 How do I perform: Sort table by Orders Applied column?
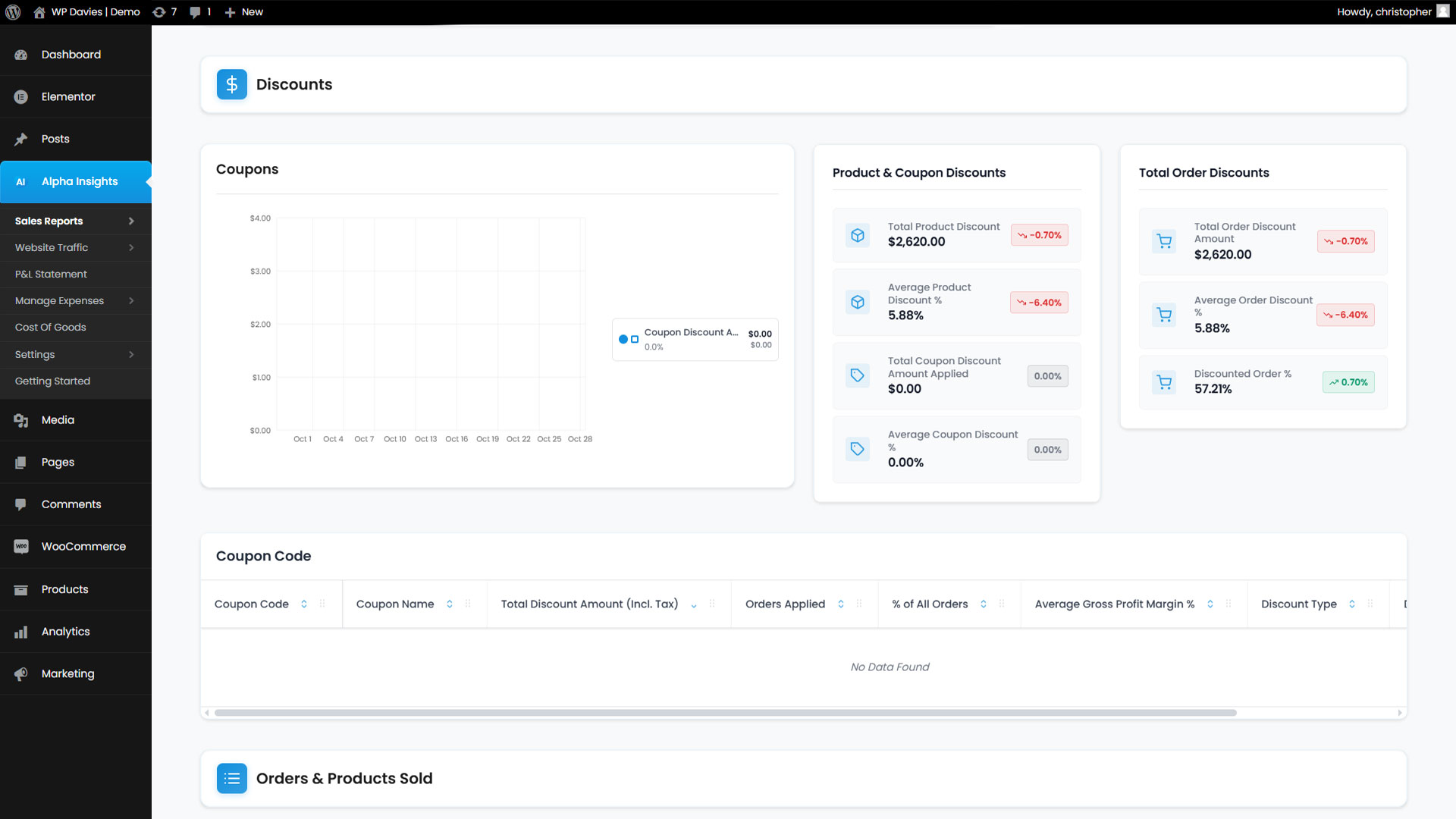point(841,604)
